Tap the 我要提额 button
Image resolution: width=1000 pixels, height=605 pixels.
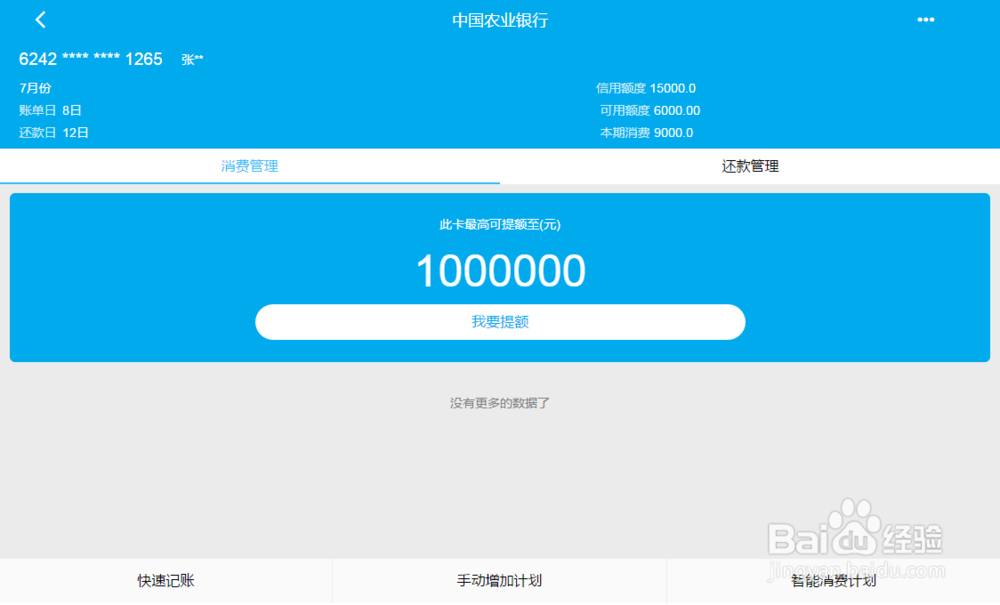[500, 322]
